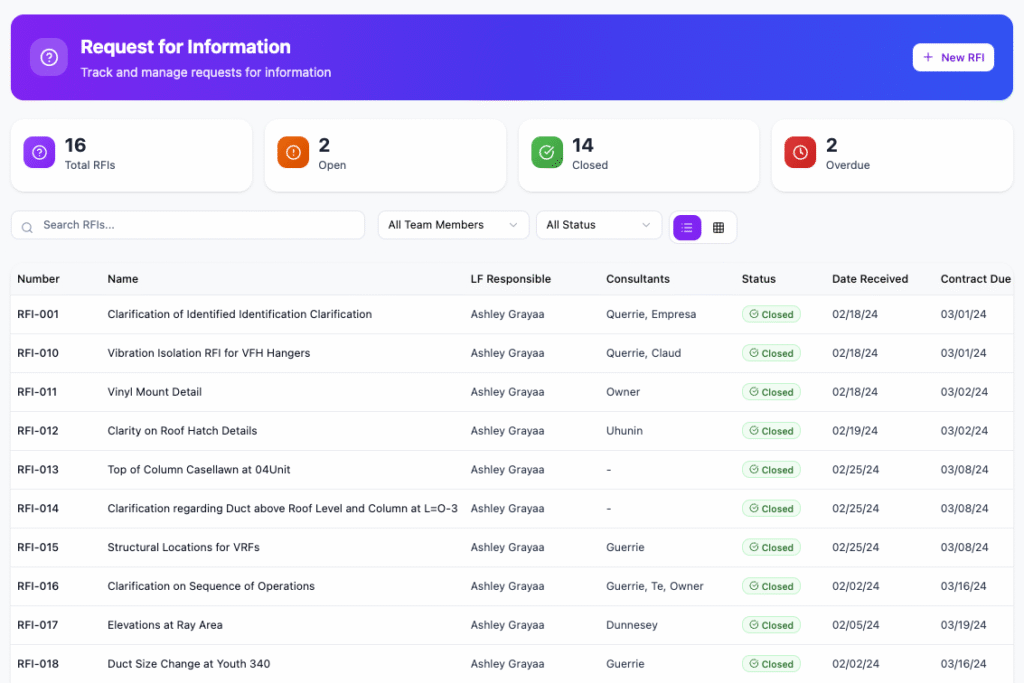Select the Vinyl Mount Detail RFI
Viewport: 1024px width, 683px height.
[x=154, y=392]
